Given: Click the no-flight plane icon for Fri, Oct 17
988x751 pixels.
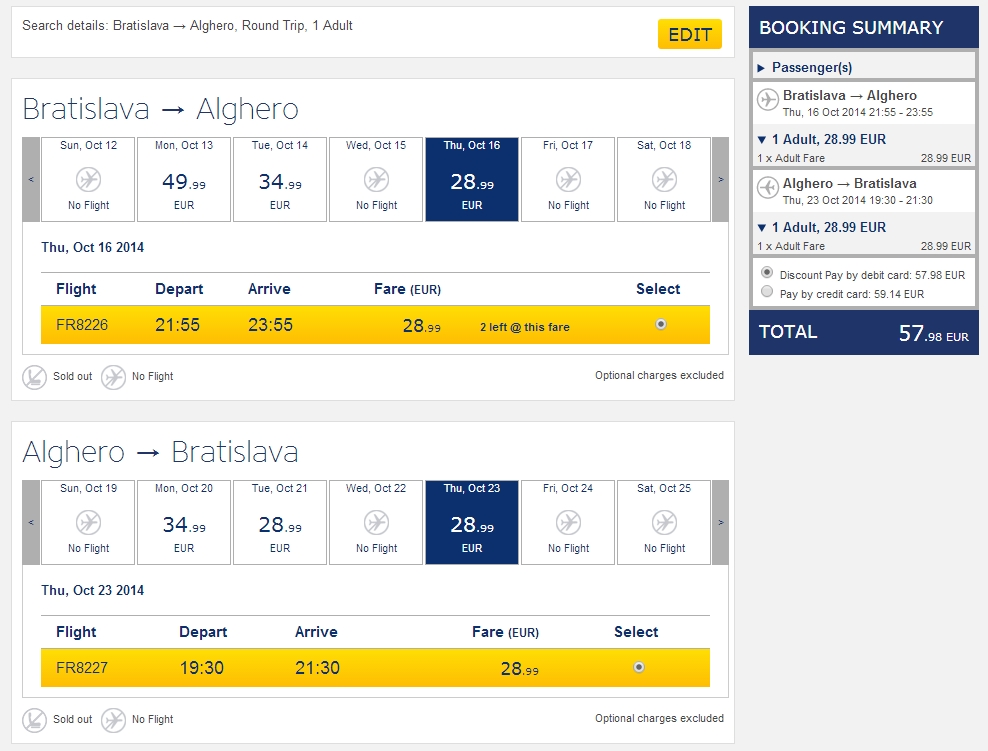Looking at the screenshot, I should [x=568, y=180].
